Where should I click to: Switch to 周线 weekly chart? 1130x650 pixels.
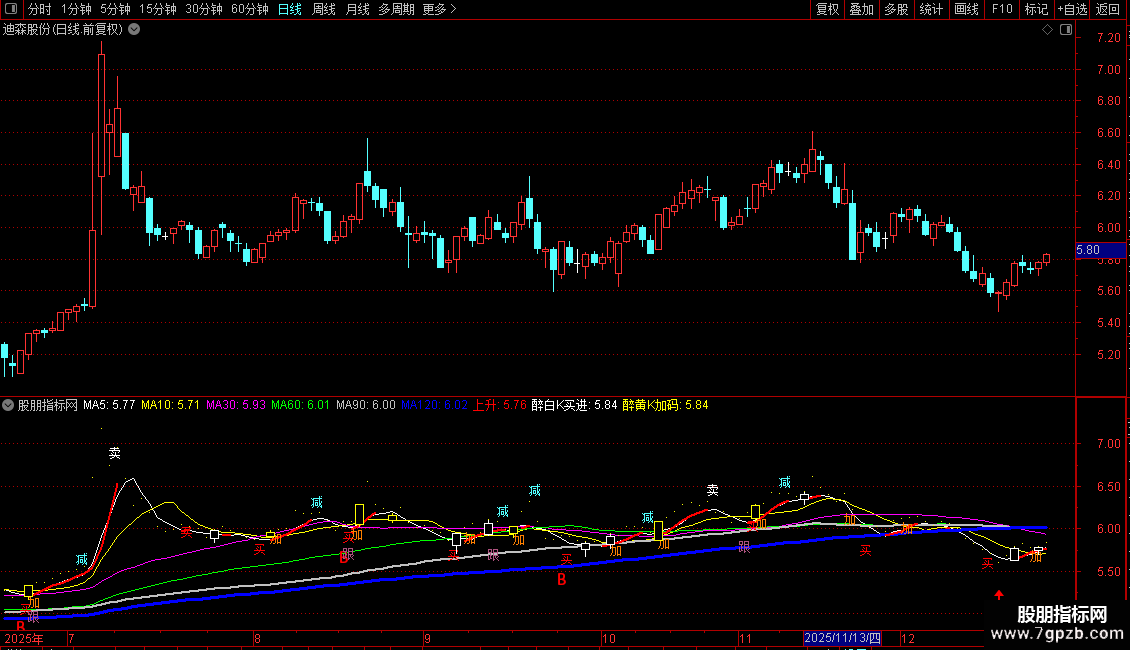tap(324, 9)
